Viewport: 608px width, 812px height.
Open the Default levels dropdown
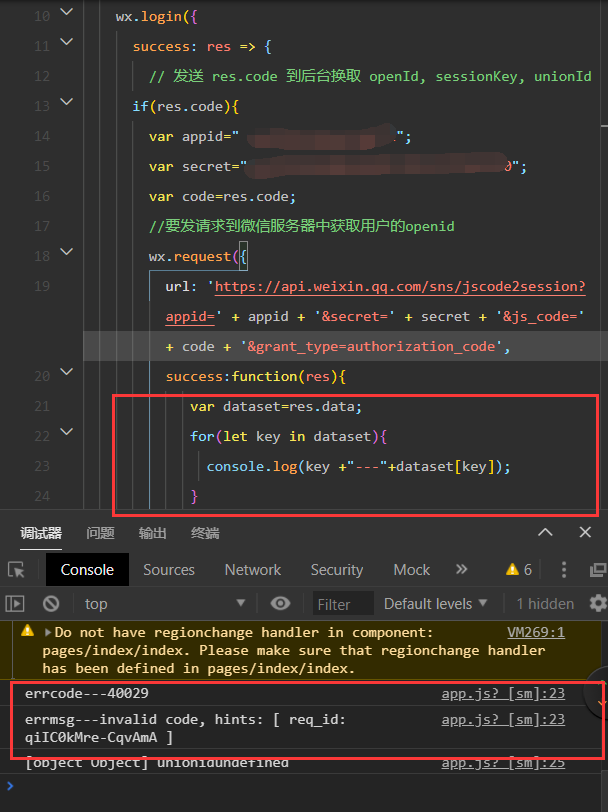click(436, 603)
